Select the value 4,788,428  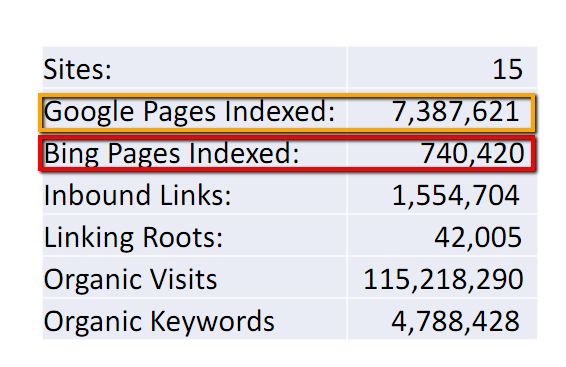tap(456, 322)
